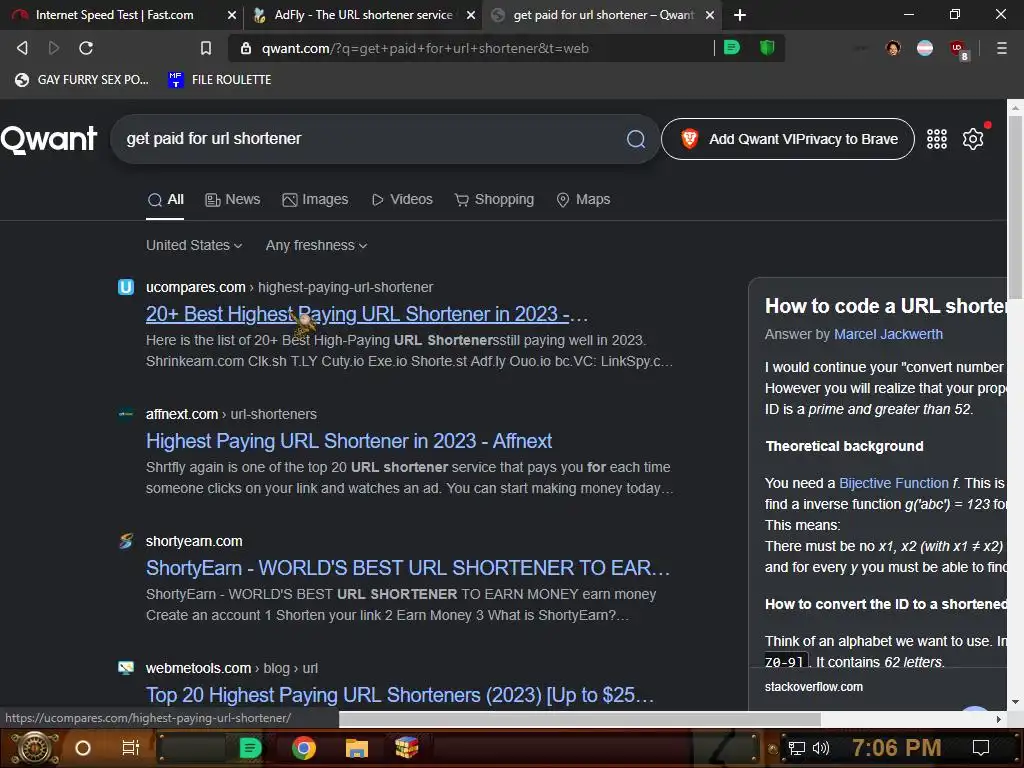Click the shortyearn favicon icon

[x=126, y=541]
